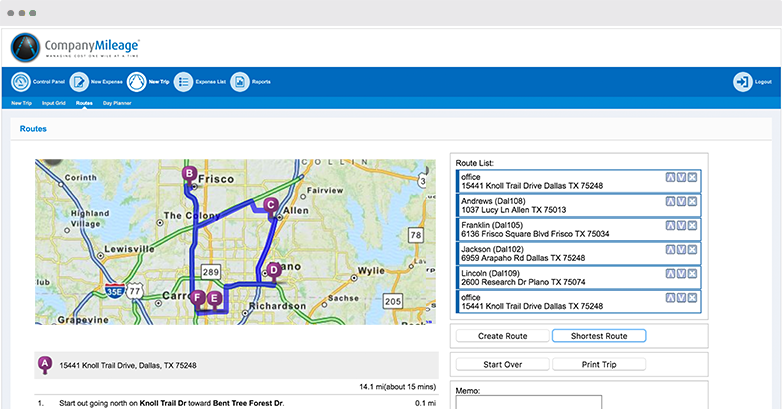Move Jackson (Dal102) stop up
The image size is (782, 409).
pos(670,249)
